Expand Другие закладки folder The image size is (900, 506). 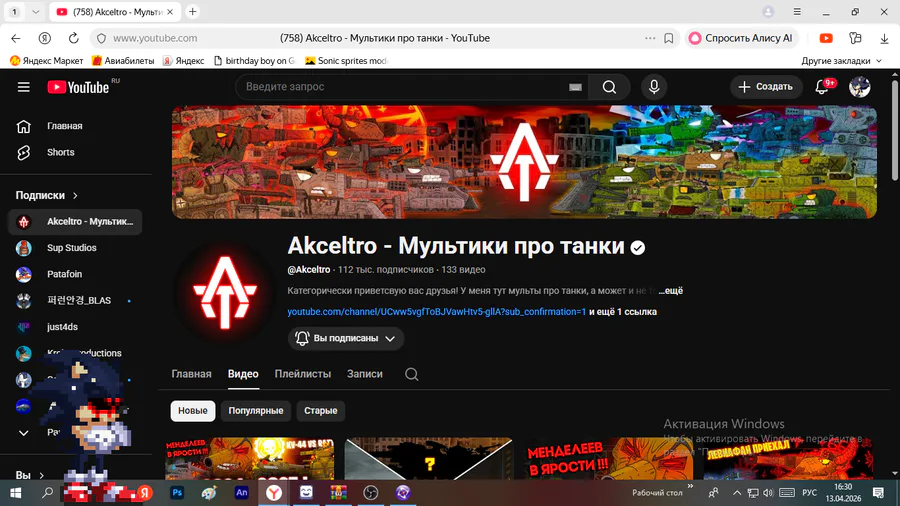841,61
